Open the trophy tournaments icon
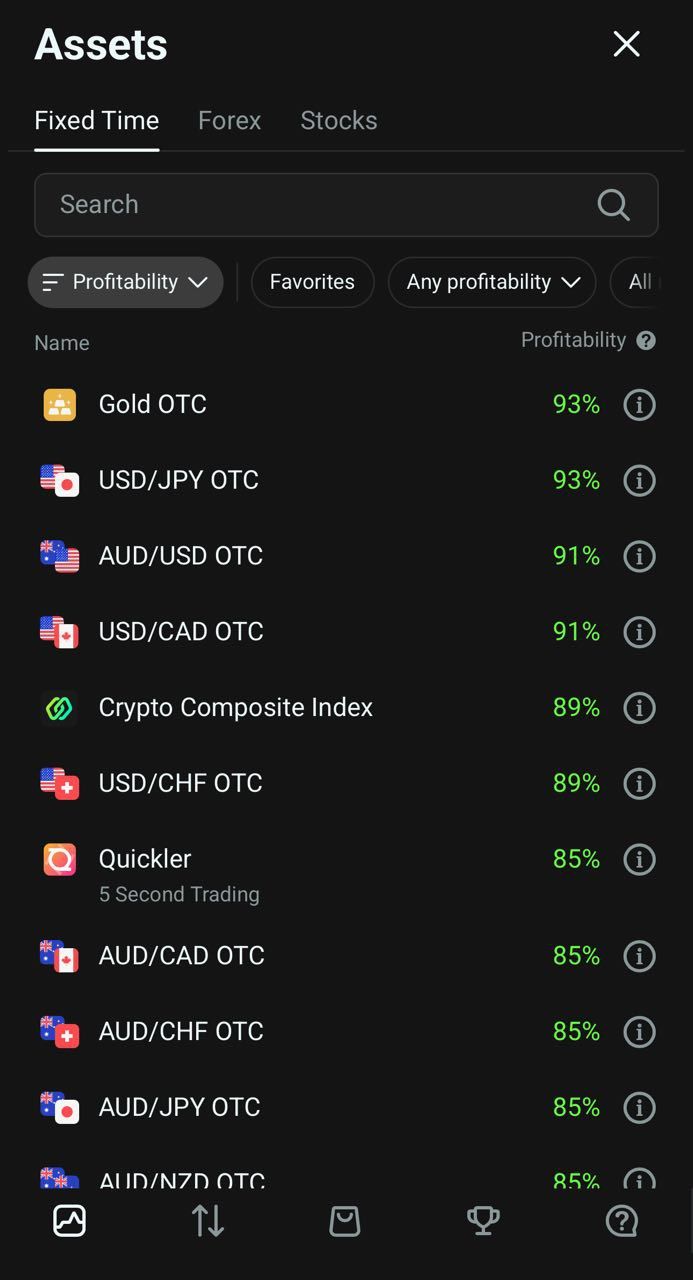 pos(483,1221)
